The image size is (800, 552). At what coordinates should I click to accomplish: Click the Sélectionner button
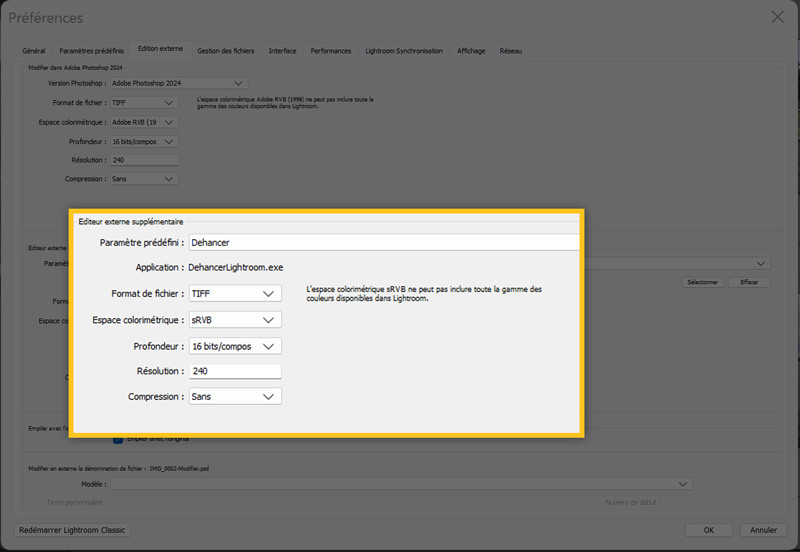click(703, 282)
